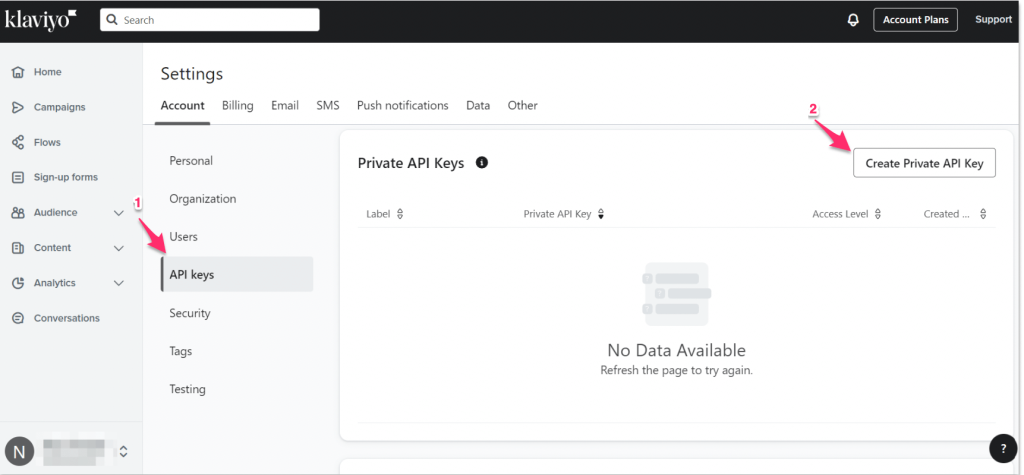
Task: Click the No Data Available message
Action: coord(677,350)
